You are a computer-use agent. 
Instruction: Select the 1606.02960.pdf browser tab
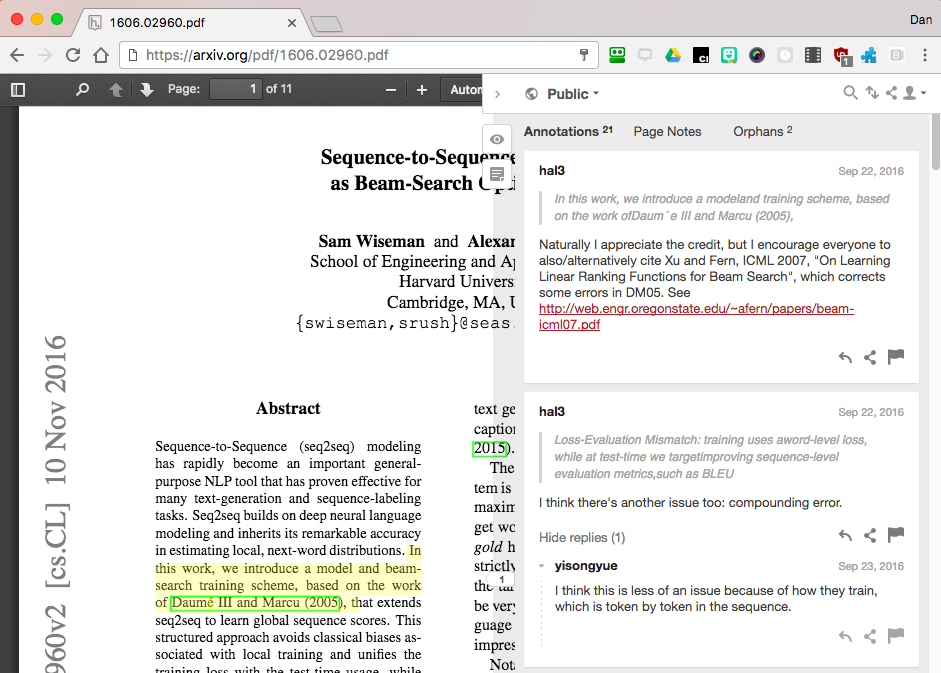(x=191, y=23)
